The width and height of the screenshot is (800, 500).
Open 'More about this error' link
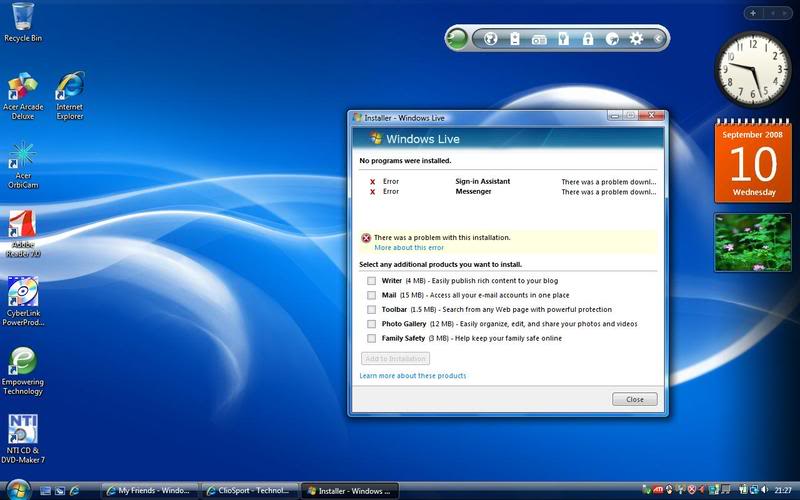(x=409, y=247)
